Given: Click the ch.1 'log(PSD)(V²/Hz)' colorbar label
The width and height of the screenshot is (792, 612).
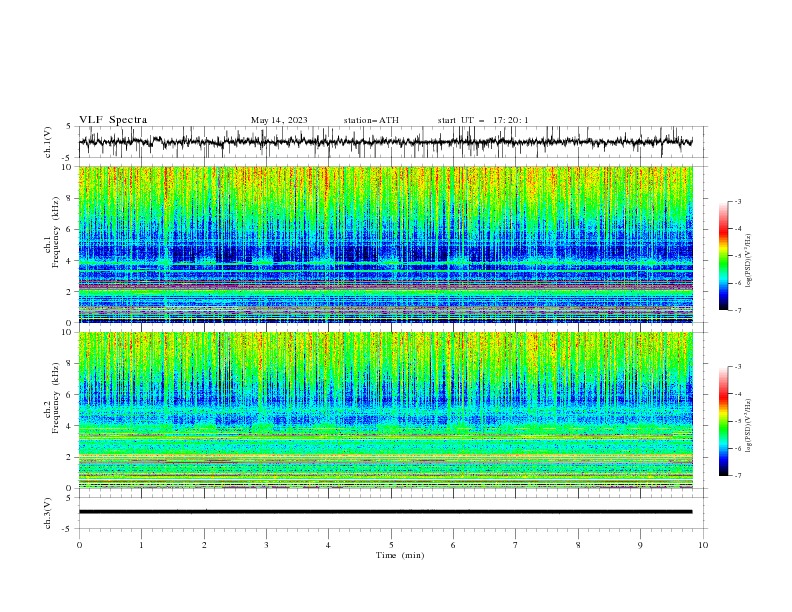Looking at the screenshot, I should 748,261.
